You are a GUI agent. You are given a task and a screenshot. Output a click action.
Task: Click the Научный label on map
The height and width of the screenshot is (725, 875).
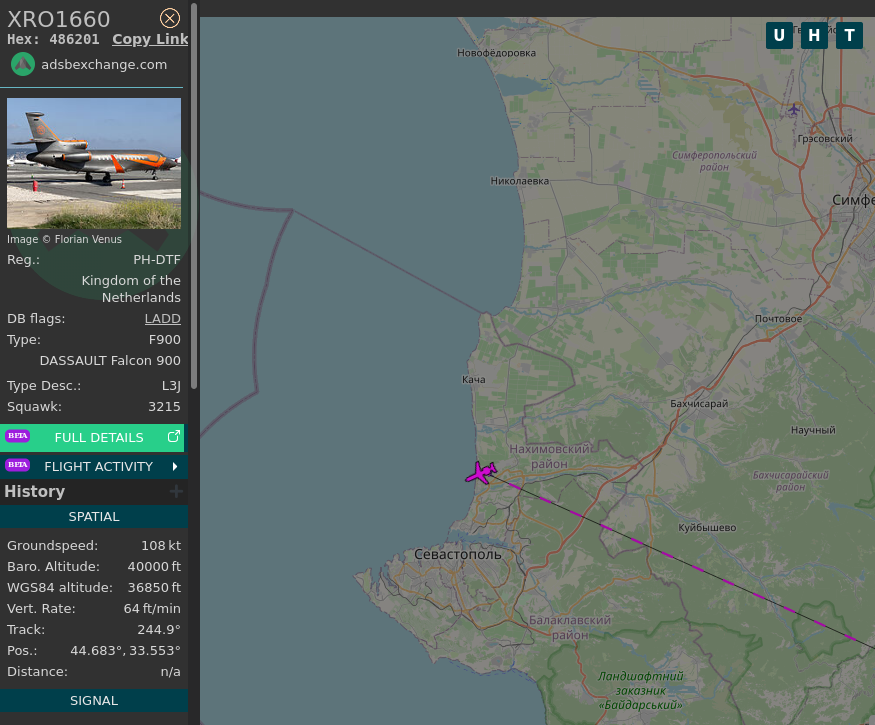813,430
